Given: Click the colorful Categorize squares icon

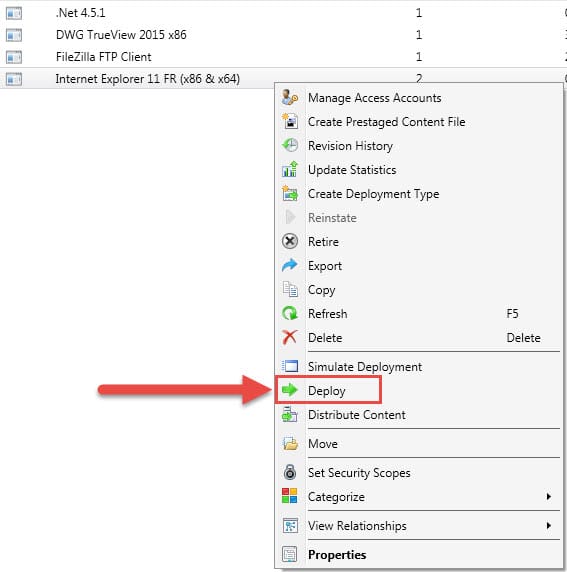Looking at the screenshot, I should click(x=290, y=496).
